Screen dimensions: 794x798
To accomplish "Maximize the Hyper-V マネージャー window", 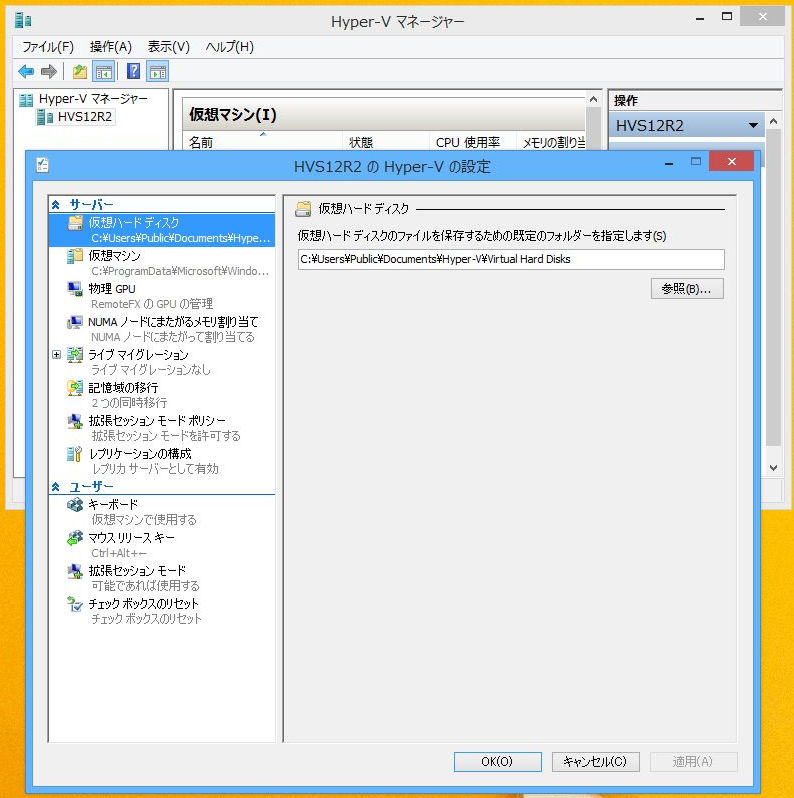I will click(x=727, y=16).
